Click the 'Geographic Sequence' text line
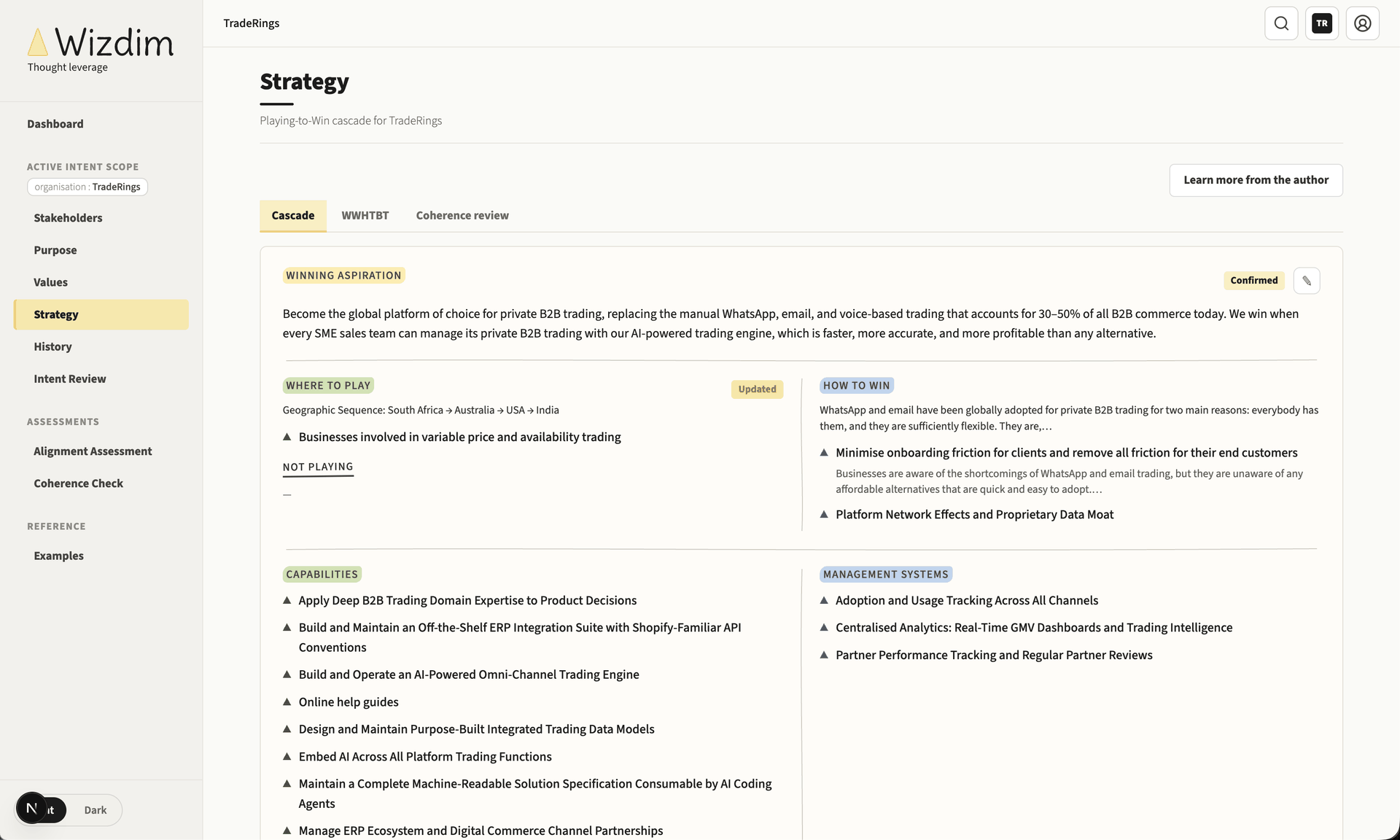This screenshot has height=840, width=1400. point(421,411)
